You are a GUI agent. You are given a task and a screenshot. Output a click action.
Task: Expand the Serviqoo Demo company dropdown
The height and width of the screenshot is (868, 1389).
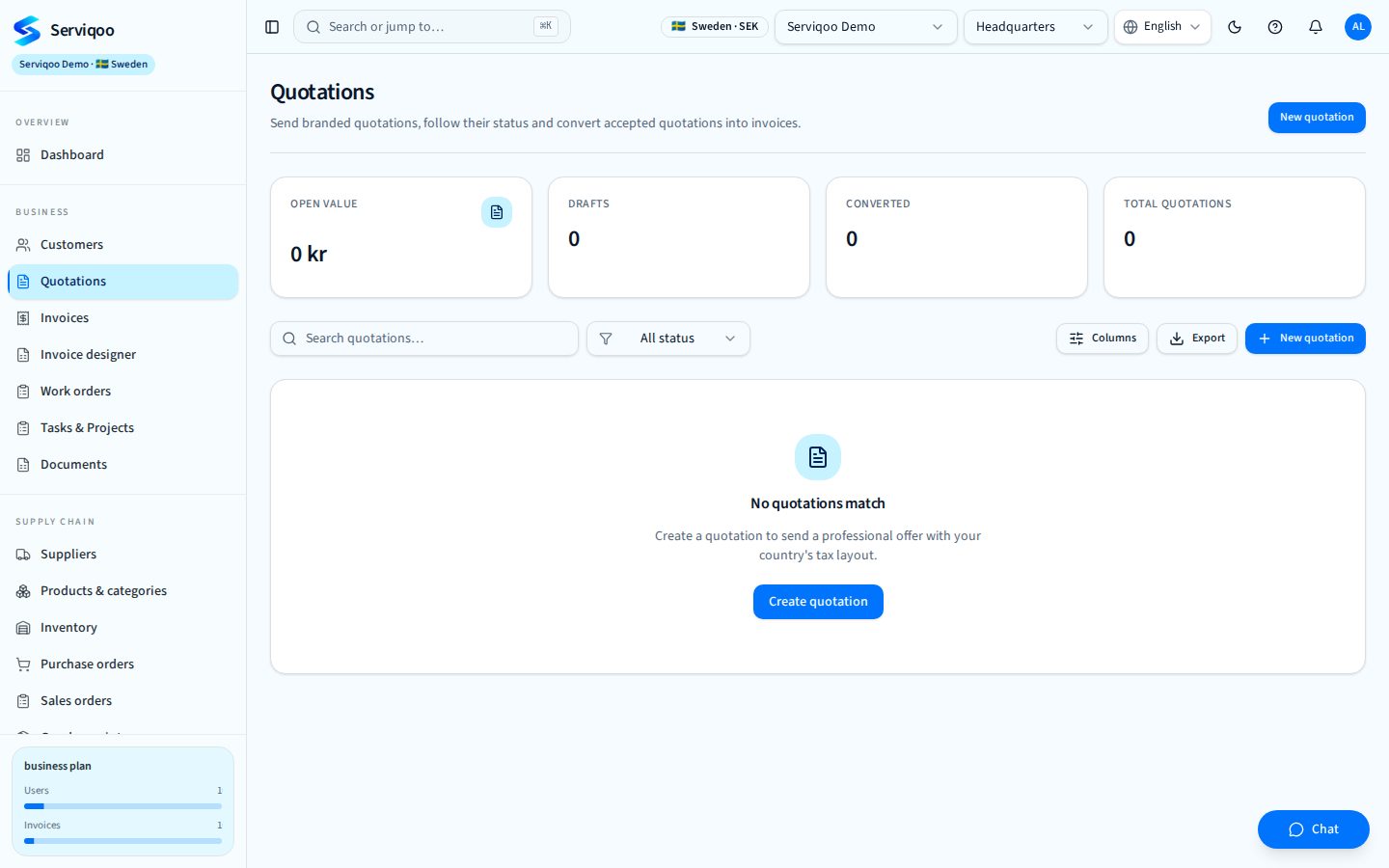click(x=866, y=27)
